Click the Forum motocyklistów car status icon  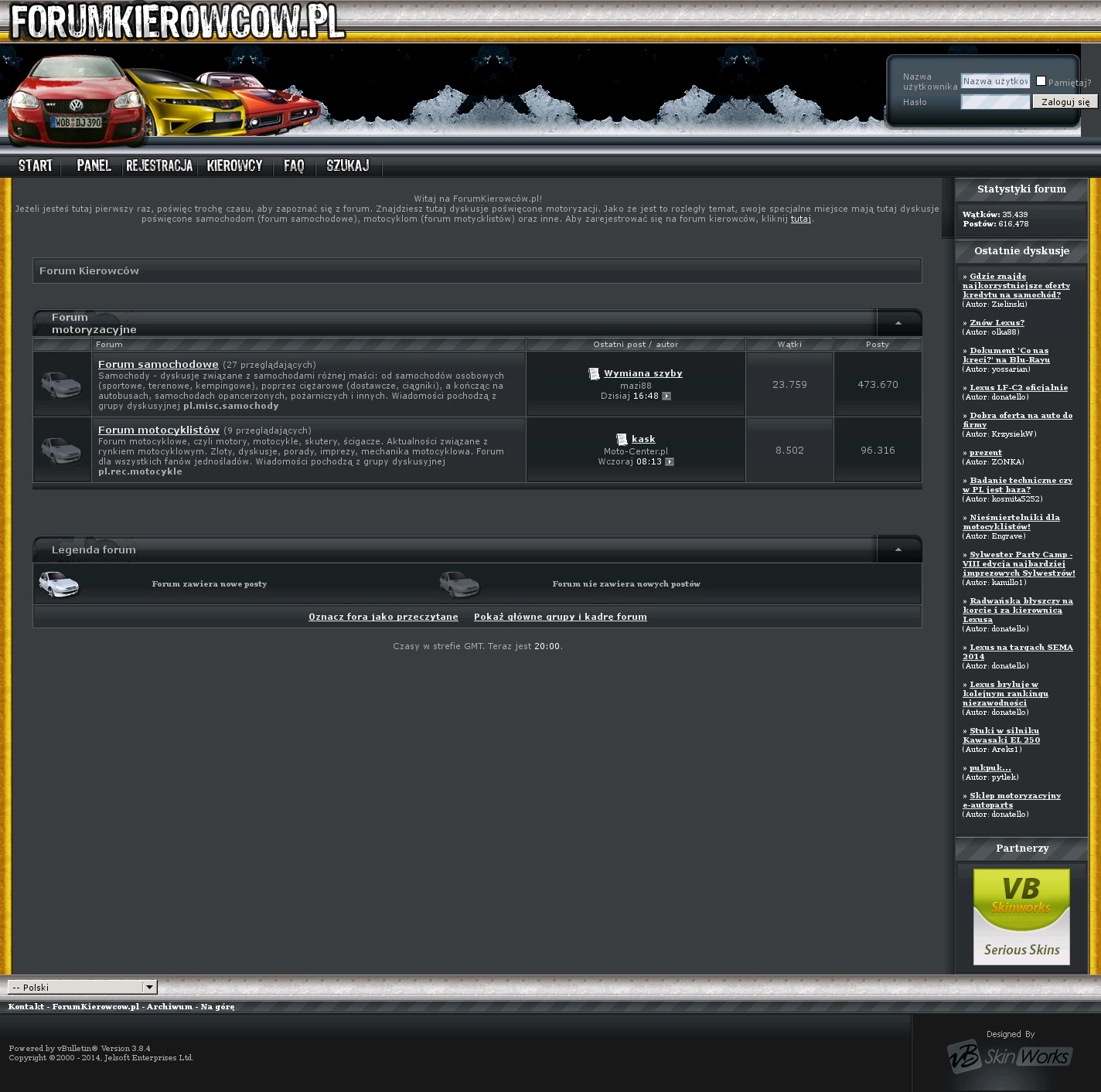click(61, 450)
